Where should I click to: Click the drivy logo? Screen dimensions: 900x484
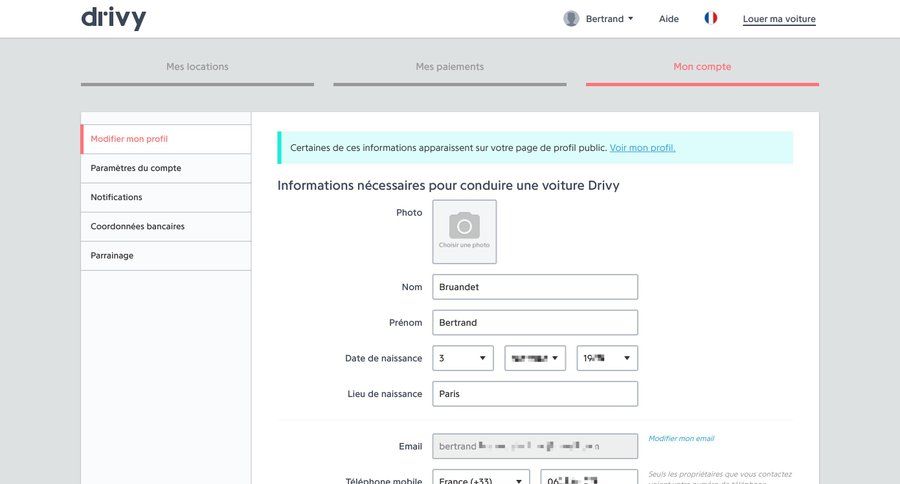coord(114,18)
